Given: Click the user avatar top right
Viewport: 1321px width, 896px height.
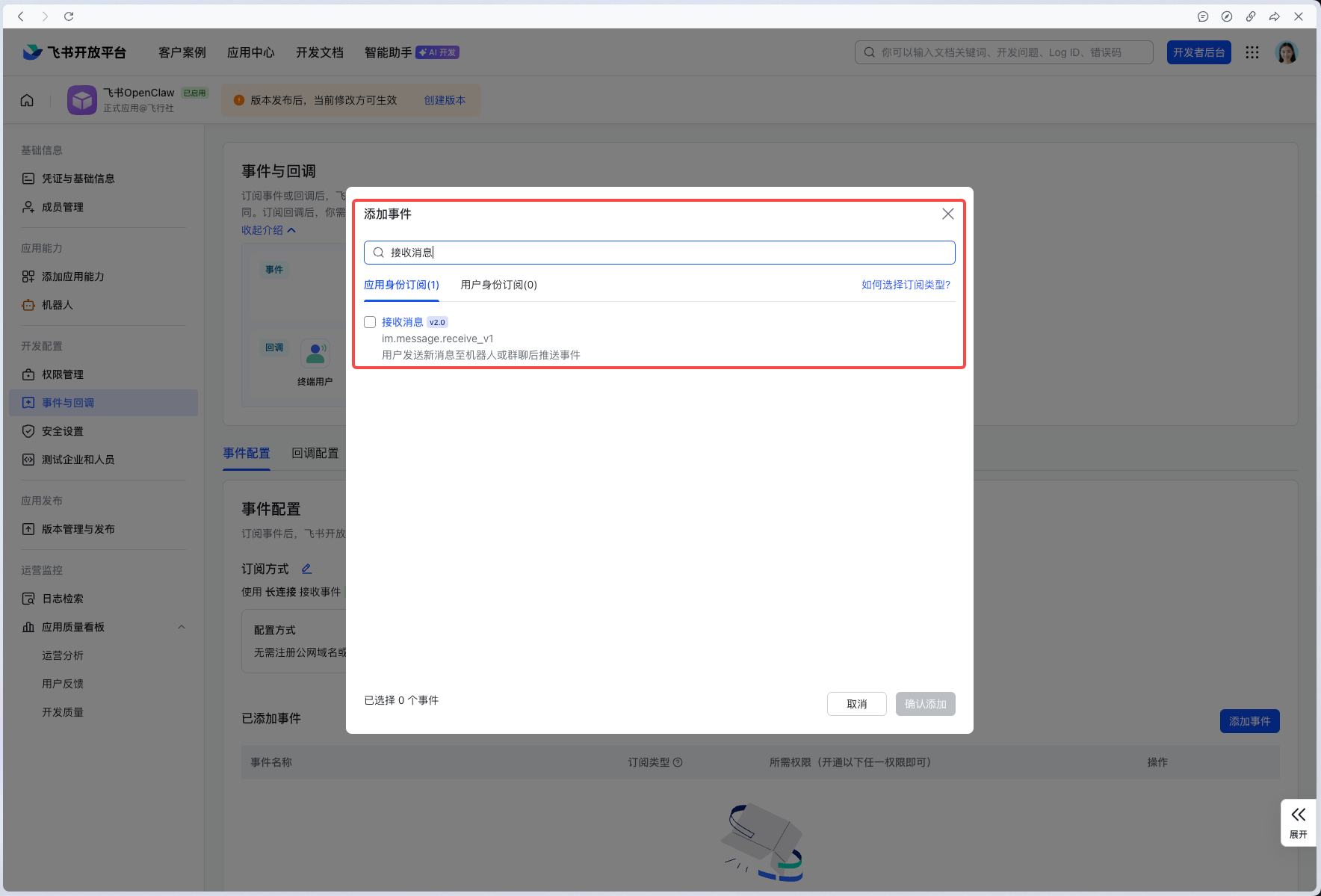Looking at the screenshot, I should pyautogui.click(x=1287, y=52).
